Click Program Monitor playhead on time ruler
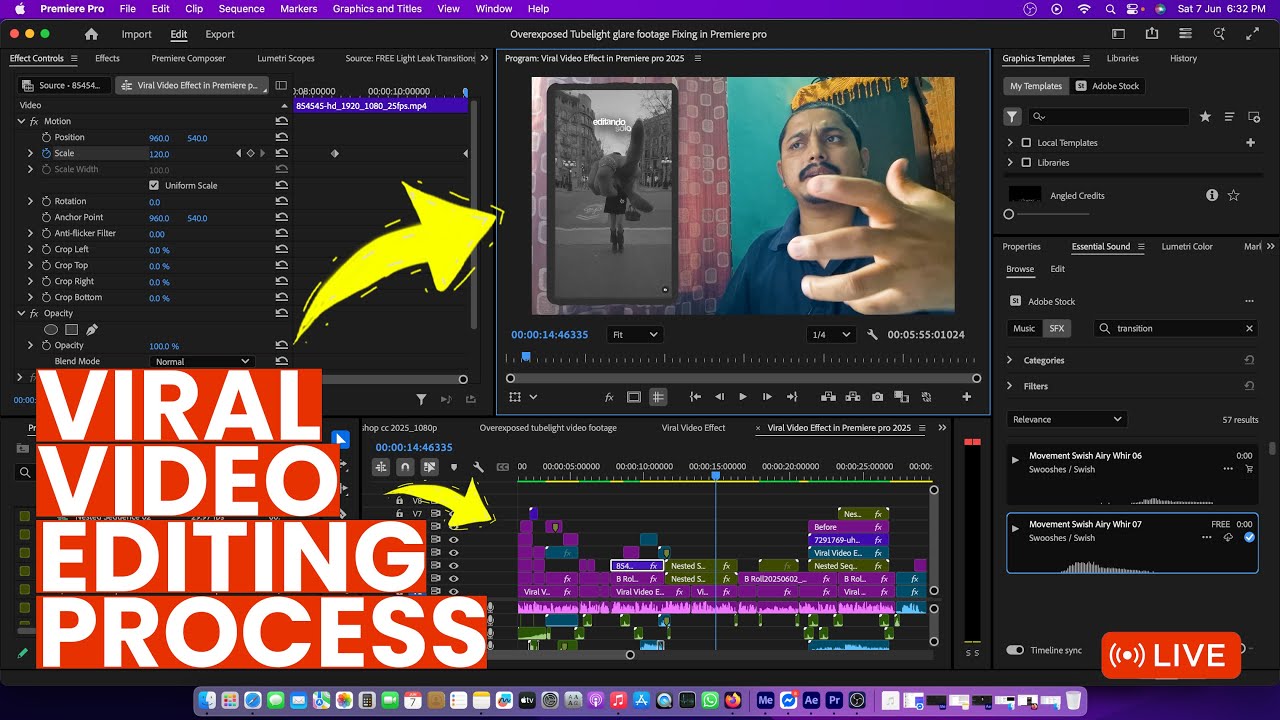Viewport: 1280px width, 720px height. tap(526, 356)
